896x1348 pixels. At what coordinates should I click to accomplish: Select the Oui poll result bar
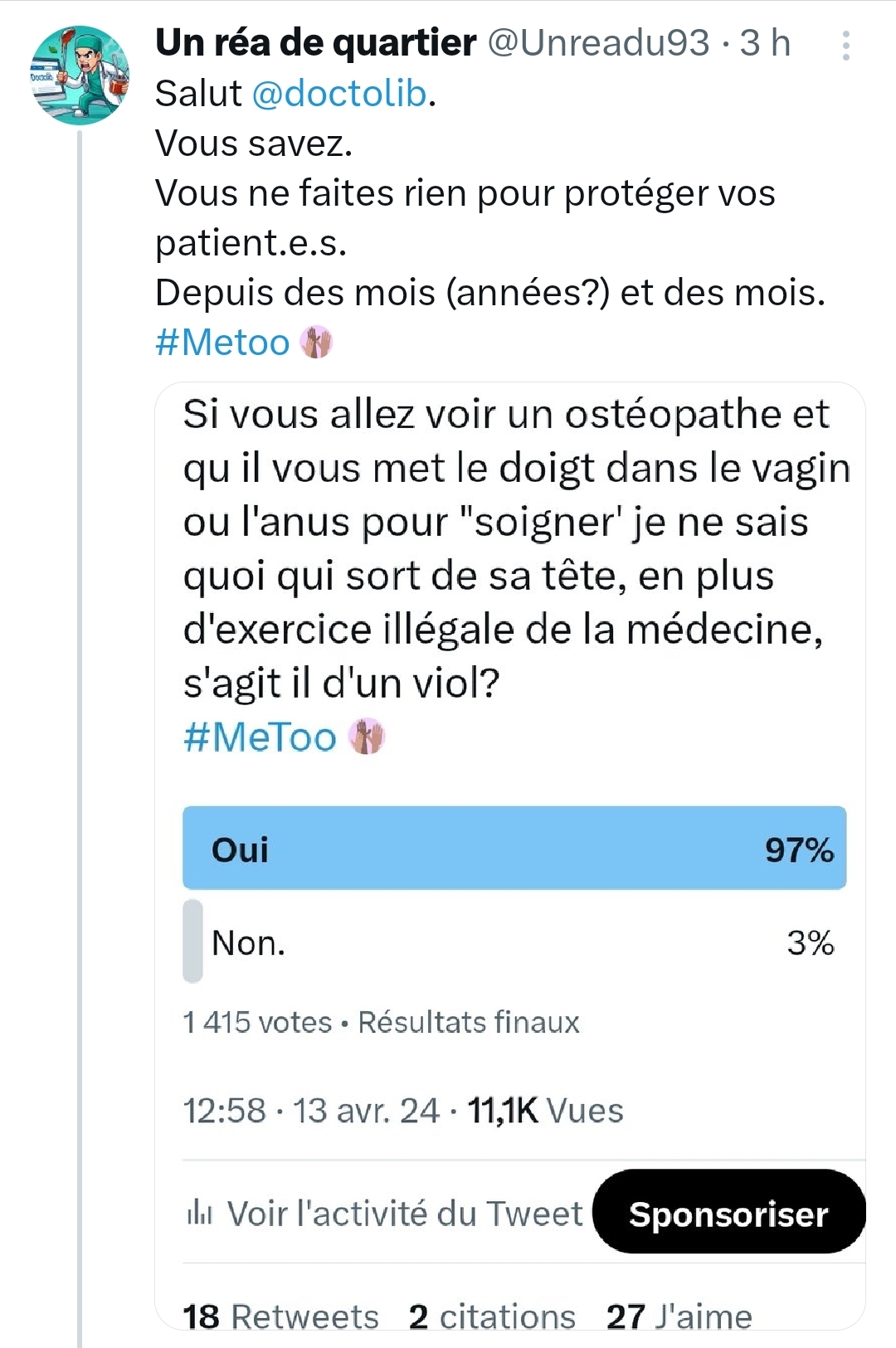coord(514,849)
